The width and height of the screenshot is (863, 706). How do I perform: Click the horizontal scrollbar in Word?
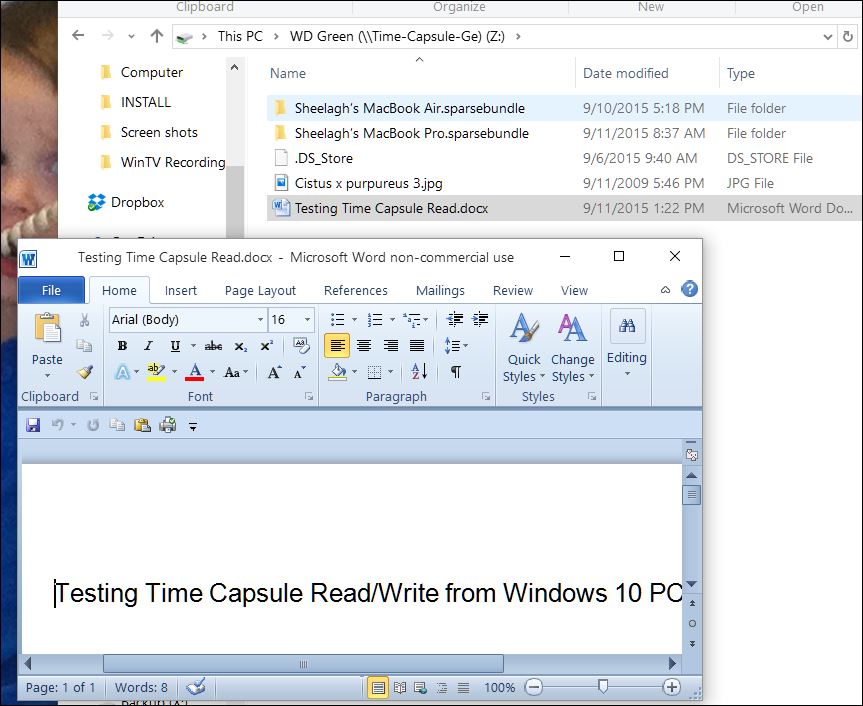[303, 664]
